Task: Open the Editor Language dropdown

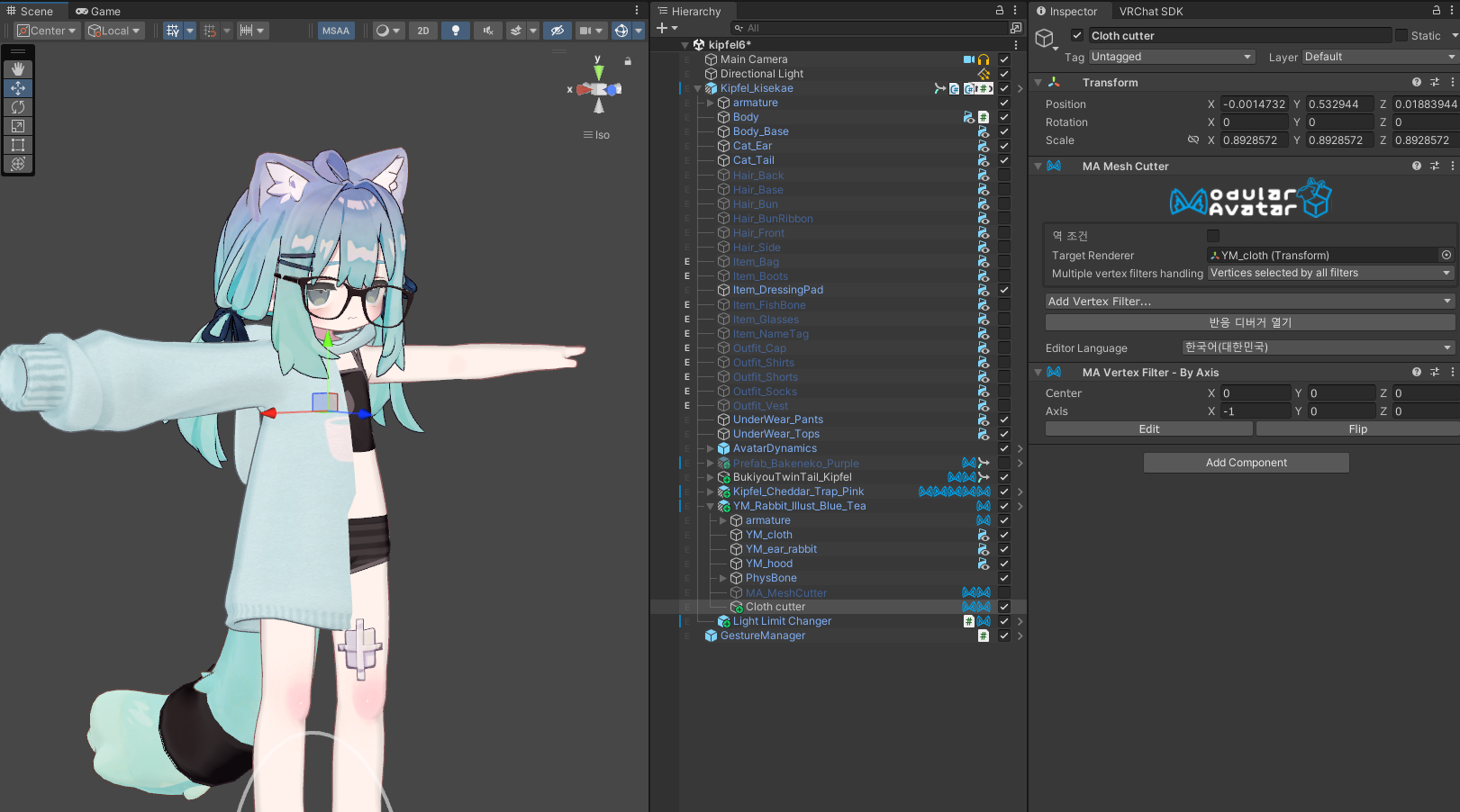Action: [x=1319, y=347]
